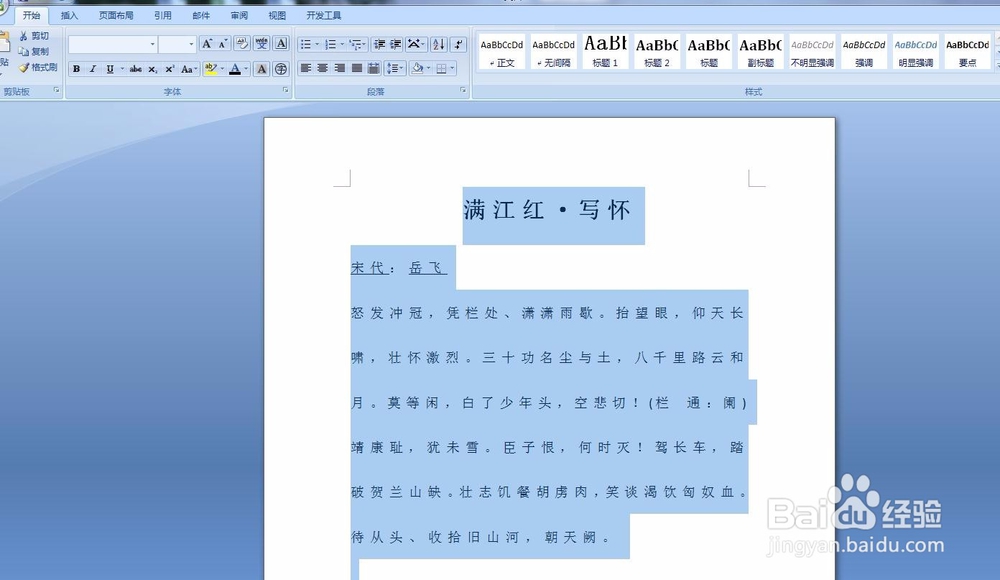Click the Grow Font icon
Image resolution: width=1000 pixels, height=580 pixels.
point(207,43)
